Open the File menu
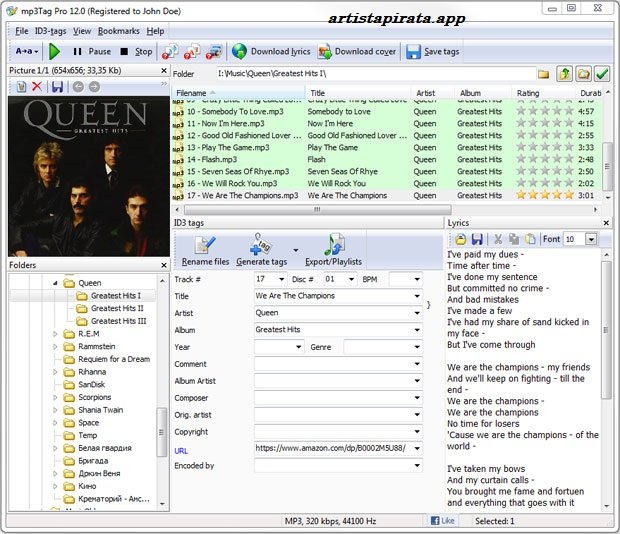The image size is (620, 534). point(22,31)
